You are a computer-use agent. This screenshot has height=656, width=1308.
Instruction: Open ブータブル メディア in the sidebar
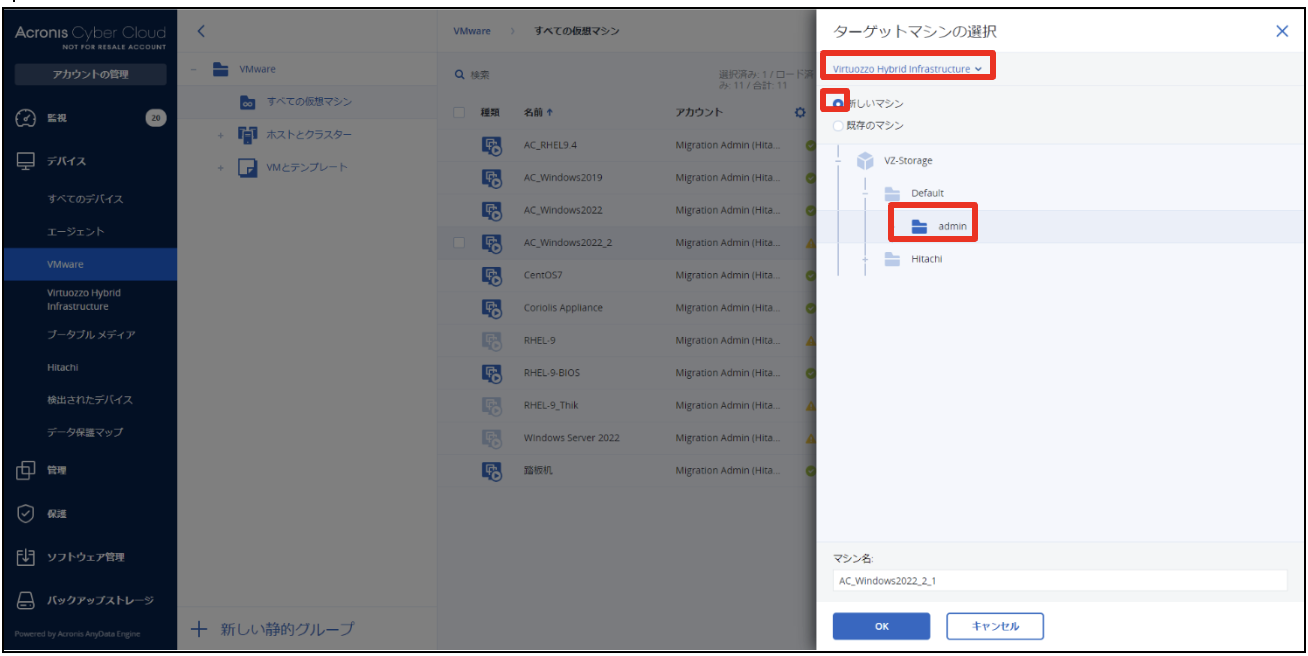pyautogui.click(x=91, y=334)
